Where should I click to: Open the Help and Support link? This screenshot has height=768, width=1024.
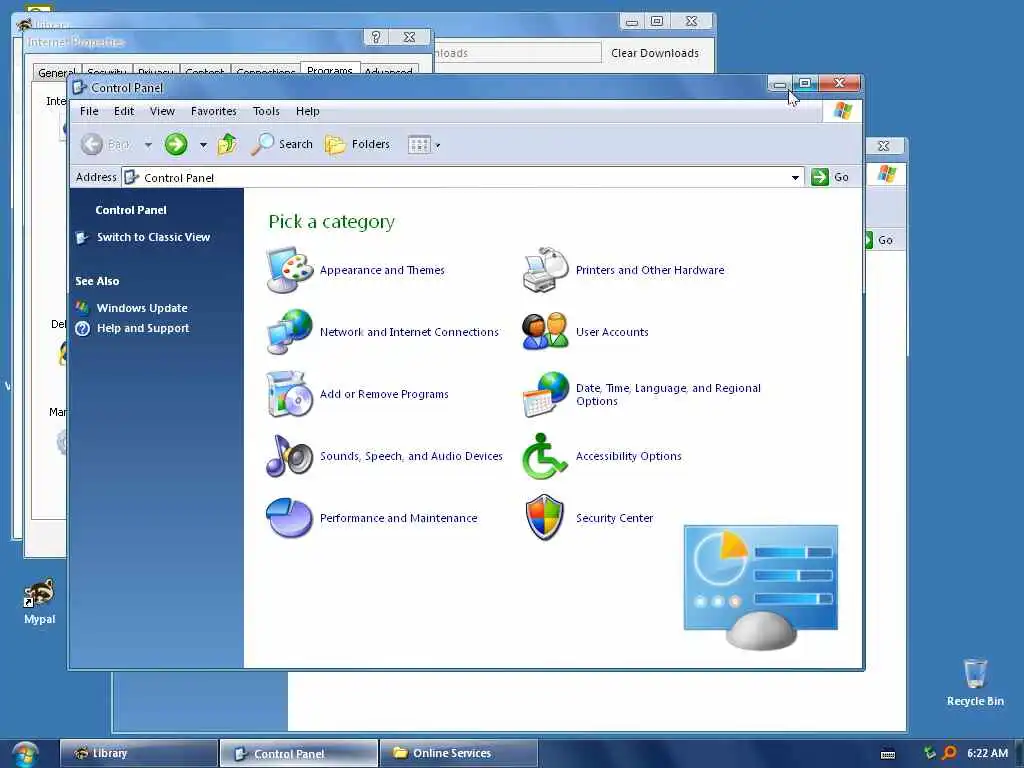pyautogui.click(x=143, y=328)
